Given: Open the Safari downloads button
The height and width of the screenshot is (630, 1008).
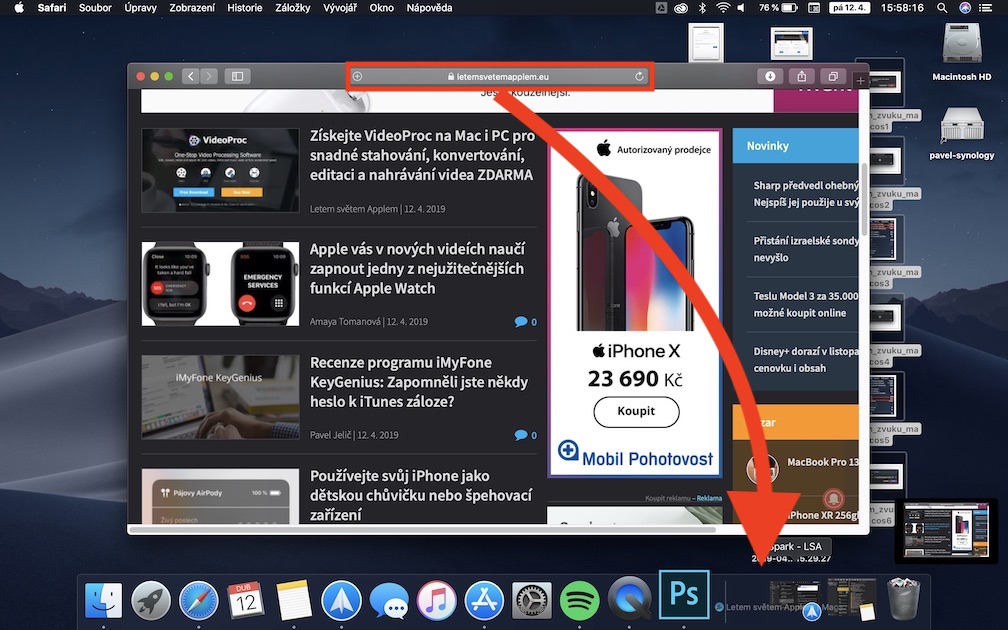Looking at the screenshot, I should [770, 76].
